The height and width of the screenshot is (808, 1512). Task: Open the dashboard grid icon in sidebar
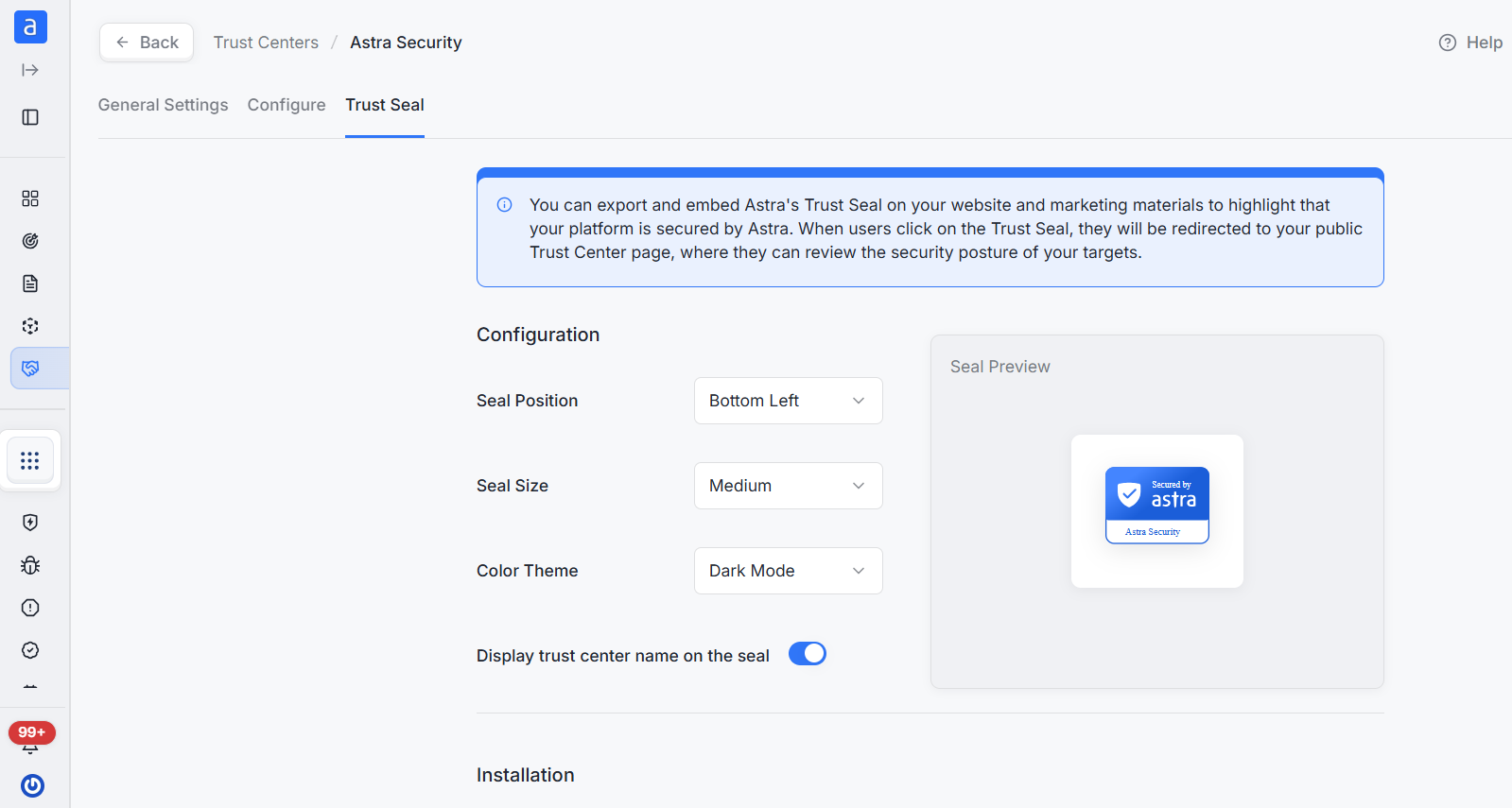click(x=30, y=198)
